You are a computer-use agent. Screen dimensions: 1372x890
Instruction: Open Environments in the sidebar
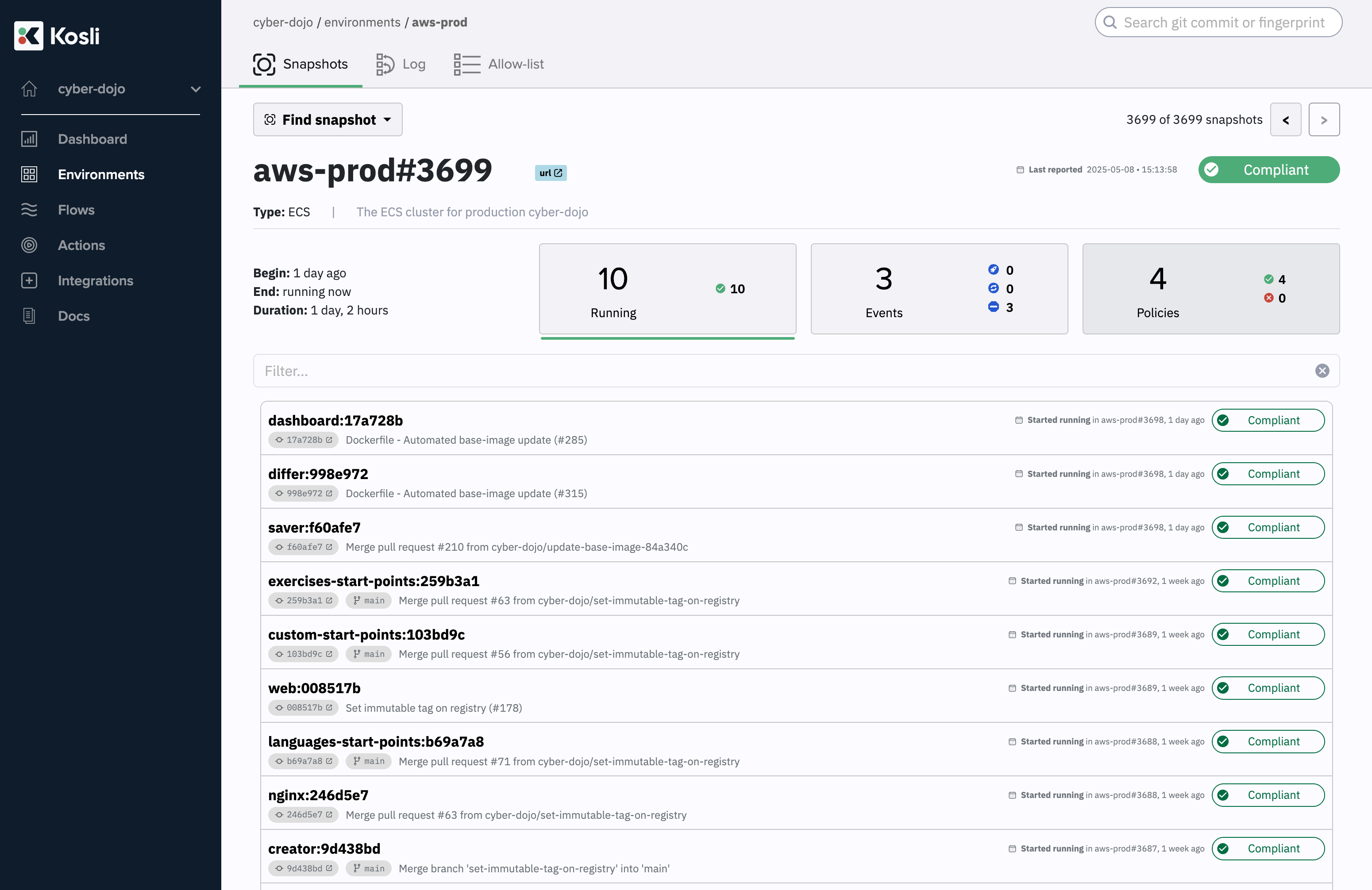point(101,174)
